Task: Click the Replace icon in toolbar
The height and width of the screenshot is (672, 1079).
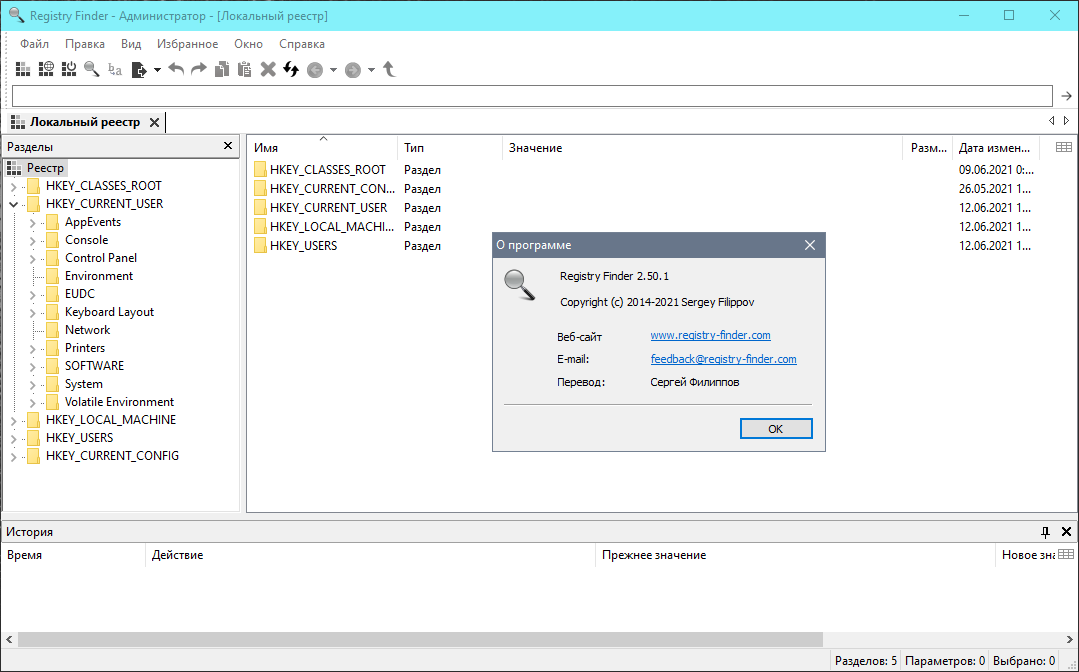Action: click(x=115, y=69)
